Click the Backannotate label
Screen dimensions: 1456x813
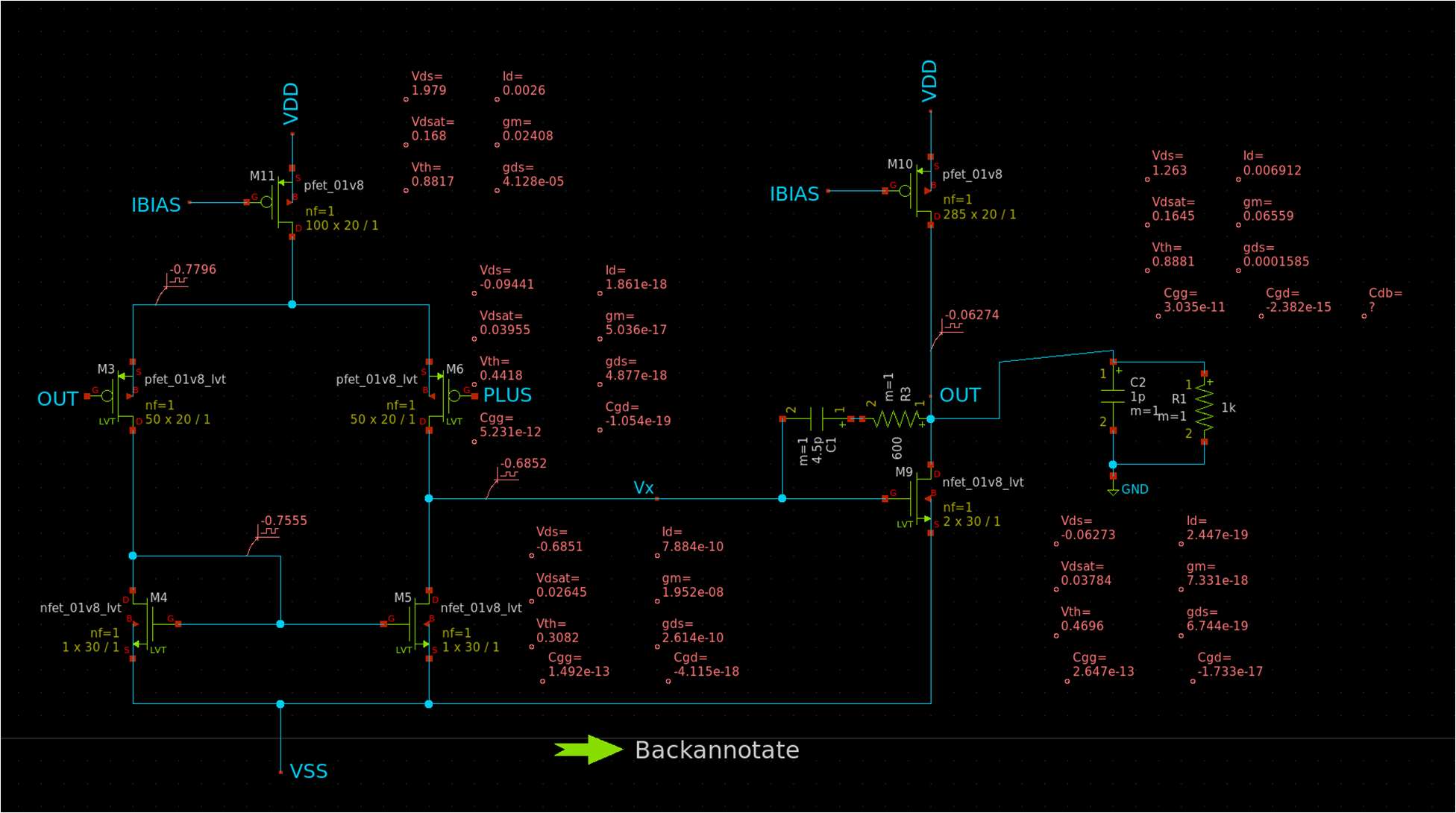click(x=717, y=750)
